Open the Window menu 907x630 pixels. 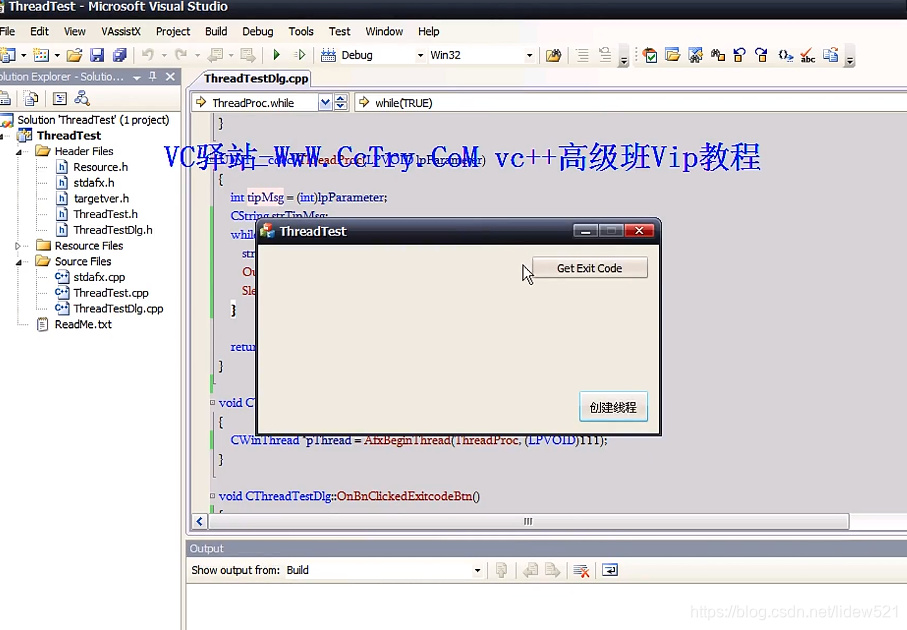point(384,31)
